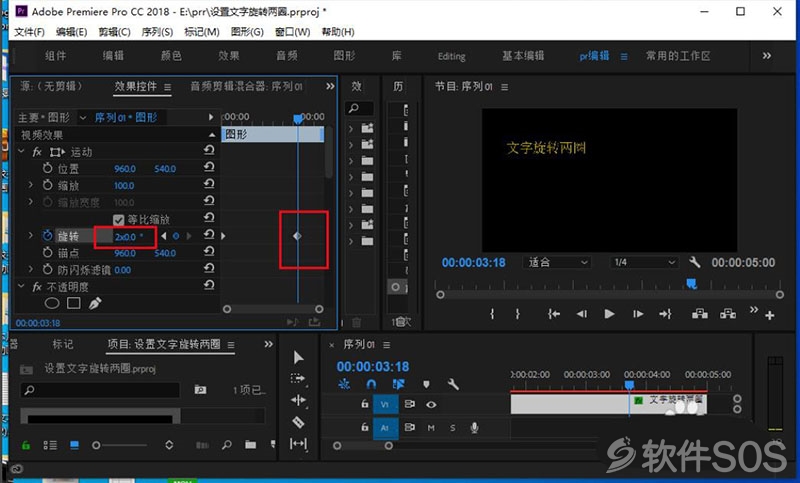The image size is (800, 483).
Task: Click Mark Out in Program monitor
Action: point(517,314)
